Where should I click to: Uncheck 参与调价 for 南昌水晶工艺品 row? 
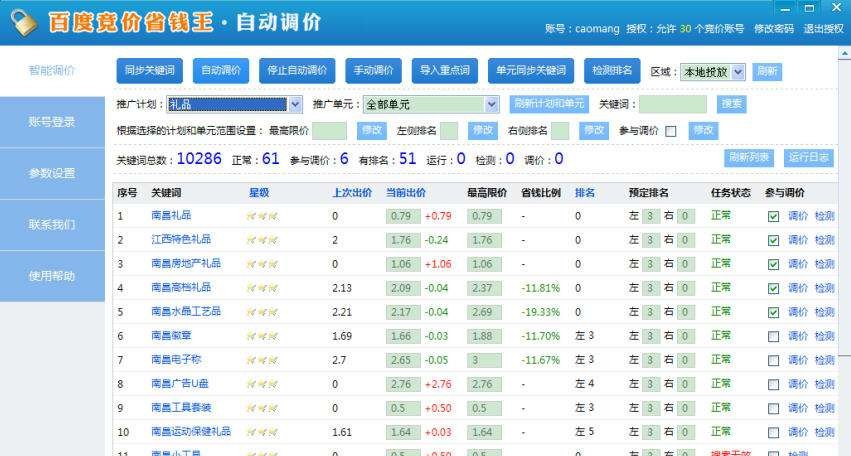[773, 313]
